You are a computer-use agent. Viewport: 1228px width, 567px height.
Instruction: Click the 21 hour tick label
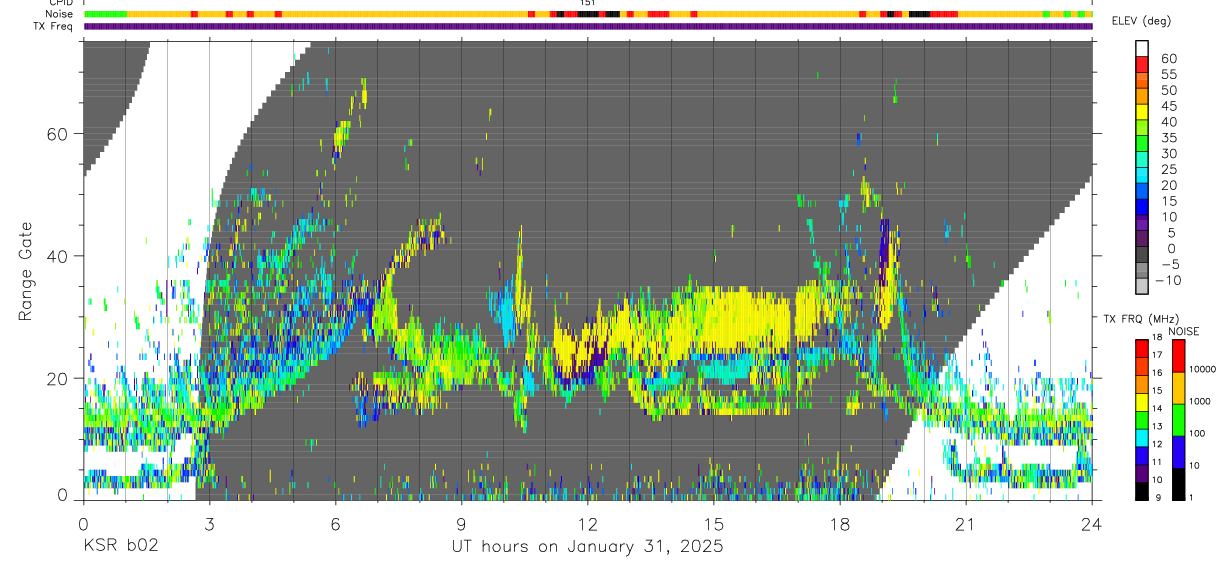(x=965, y=522)
